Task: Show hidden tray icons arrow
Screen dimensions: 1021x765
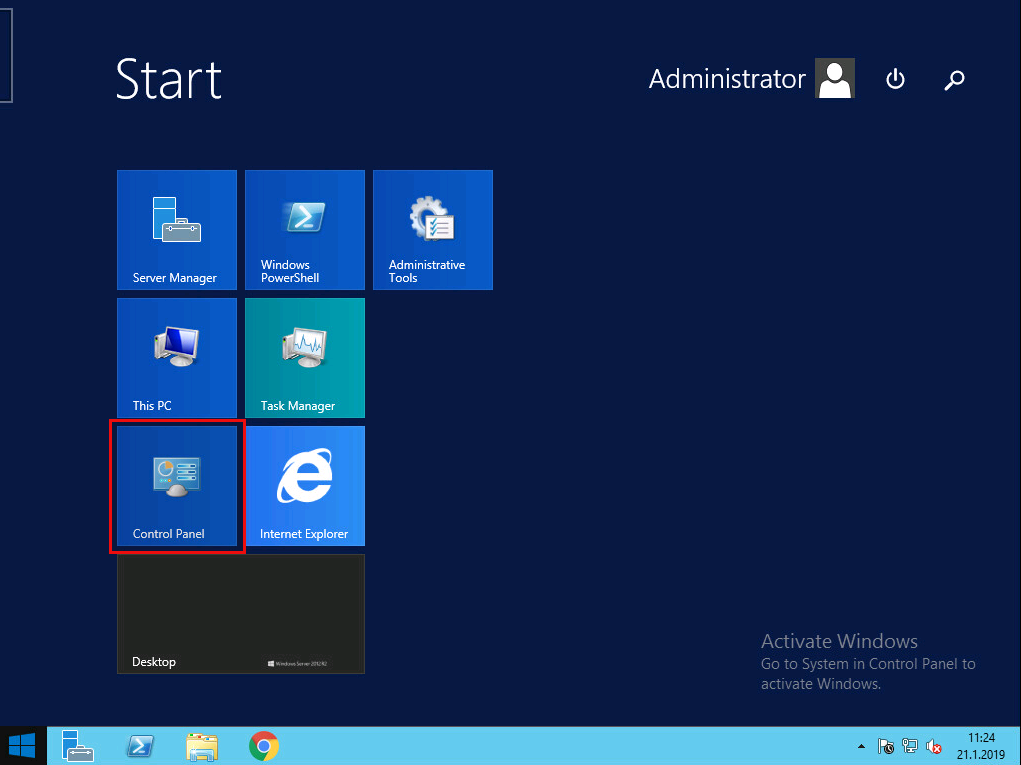Action: (861, 746)
